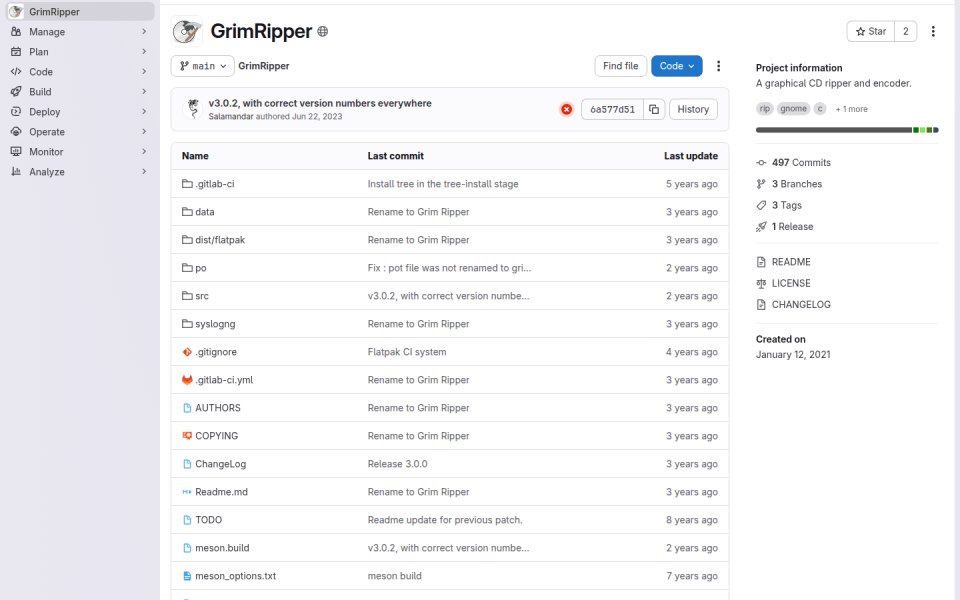Open the ChangeLog file
This screenshot has width=960, height=600.
[x=220, y=464]
